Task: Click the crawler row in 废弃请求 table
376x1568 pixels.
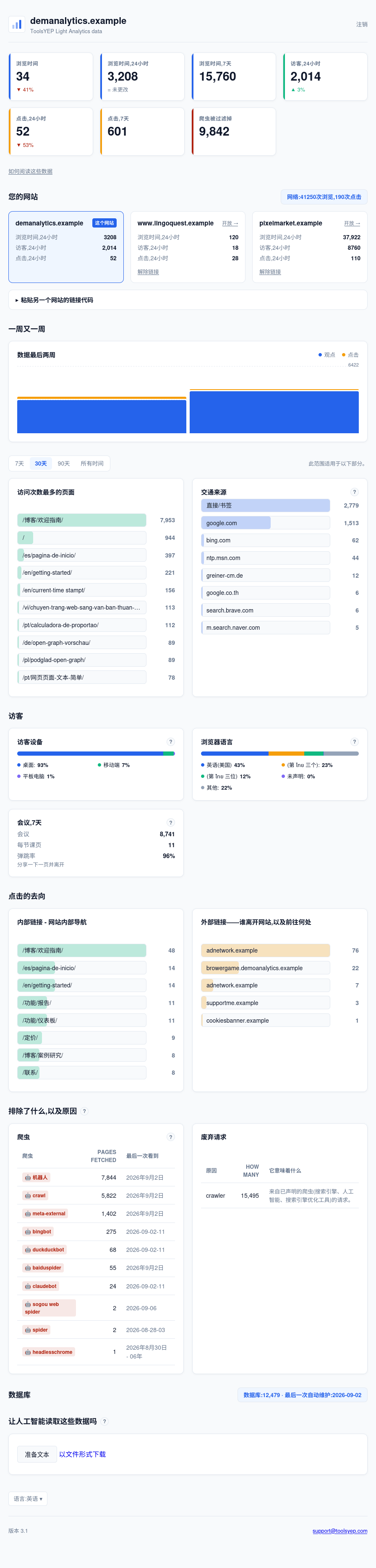Action: (x=280, y=1196)
